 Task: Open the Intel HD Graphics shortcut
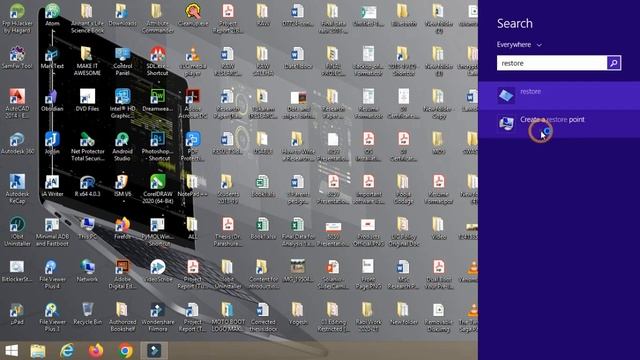(122, 103)
